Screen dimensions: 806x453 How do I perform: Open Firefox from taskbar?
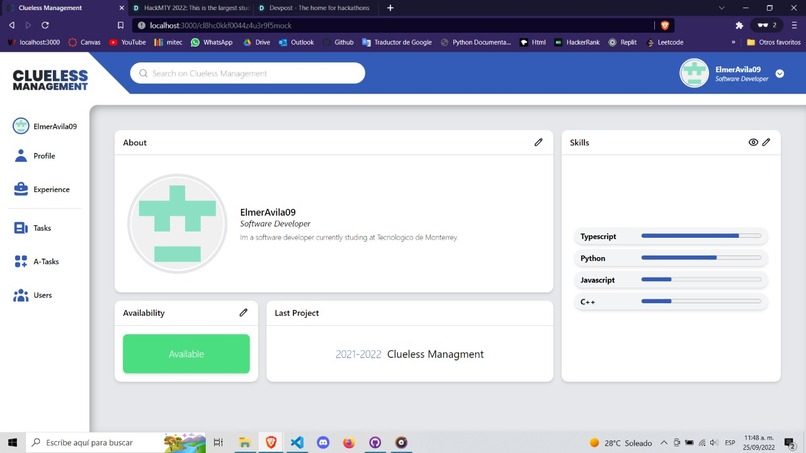click(349, 442)
